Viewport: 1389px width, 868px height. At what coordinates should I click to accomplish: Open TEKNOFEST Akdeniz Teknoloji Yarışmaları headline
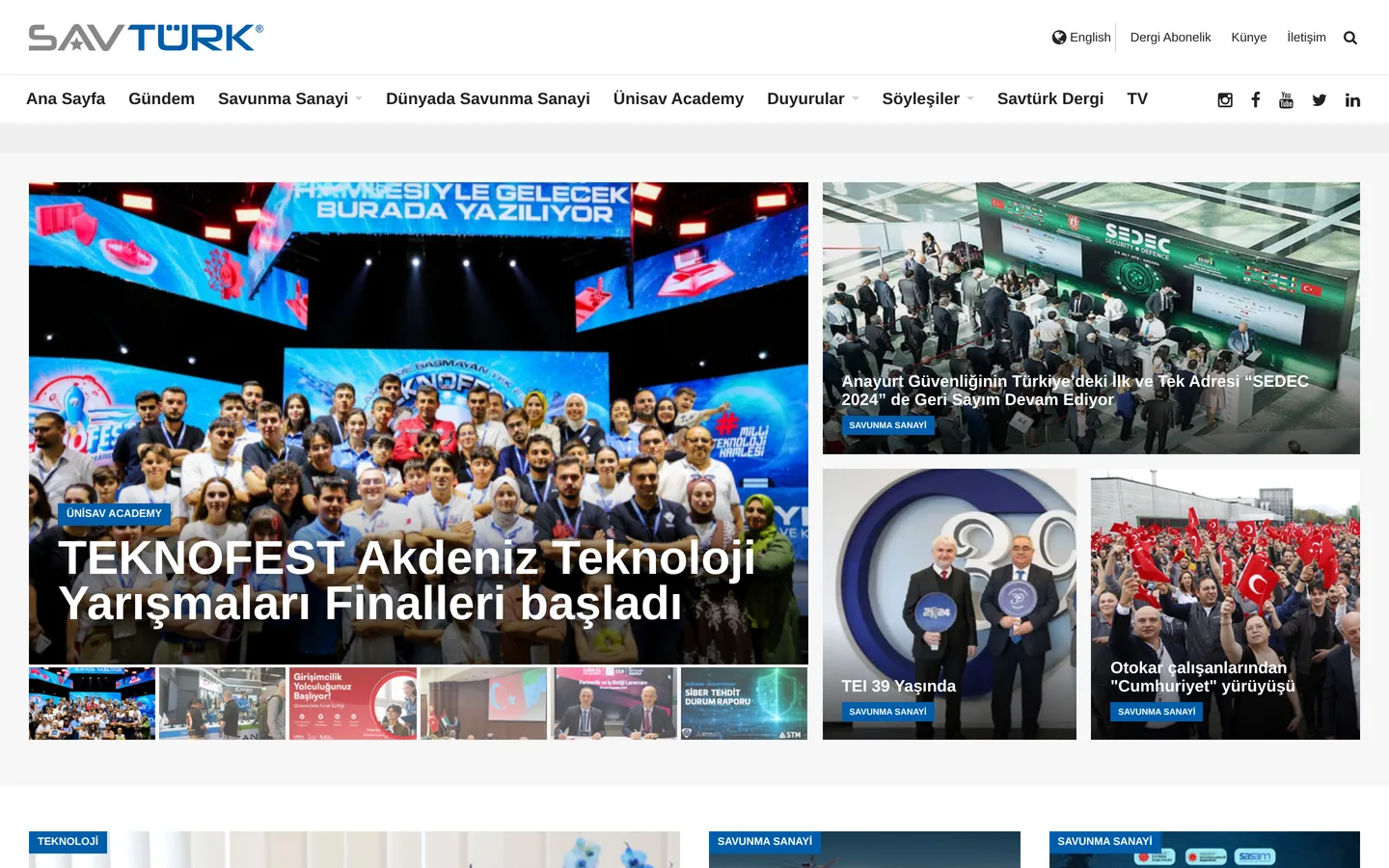406,581
